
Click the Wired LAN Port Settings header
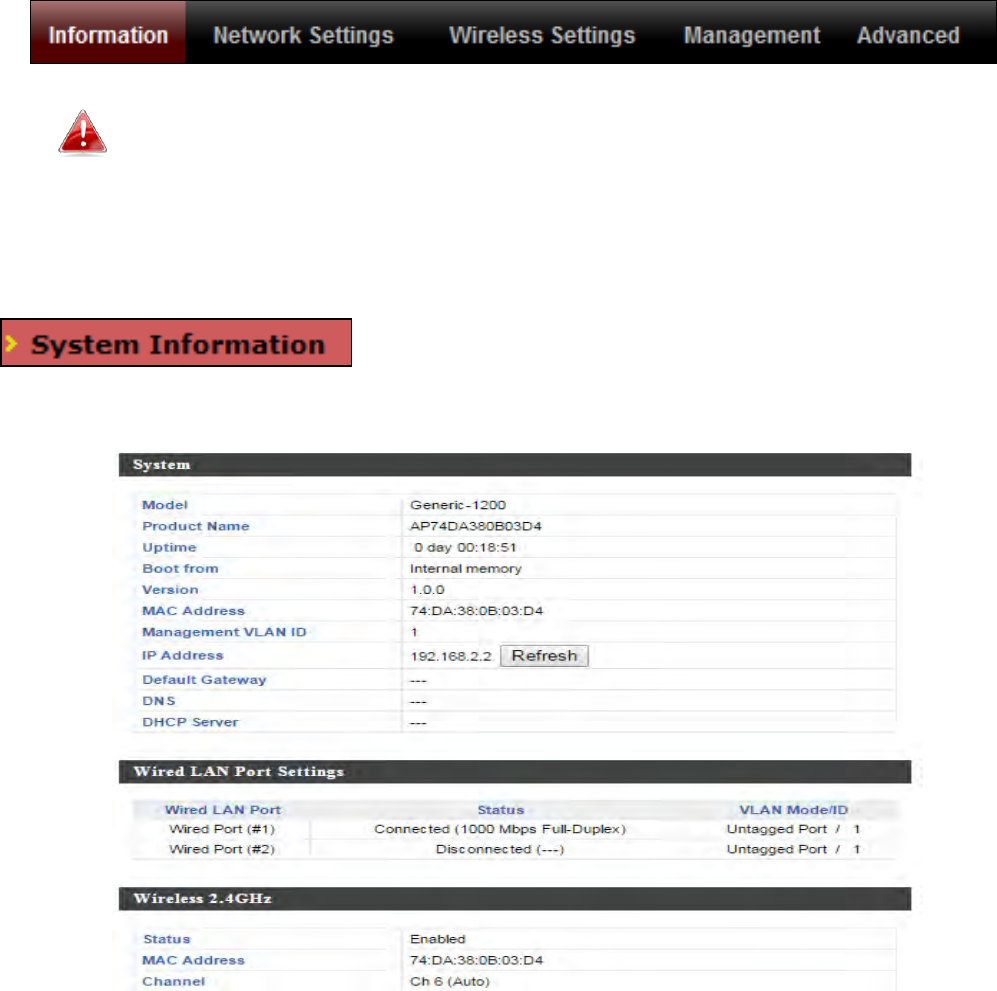pyautogui.click(x=514, y=772)
